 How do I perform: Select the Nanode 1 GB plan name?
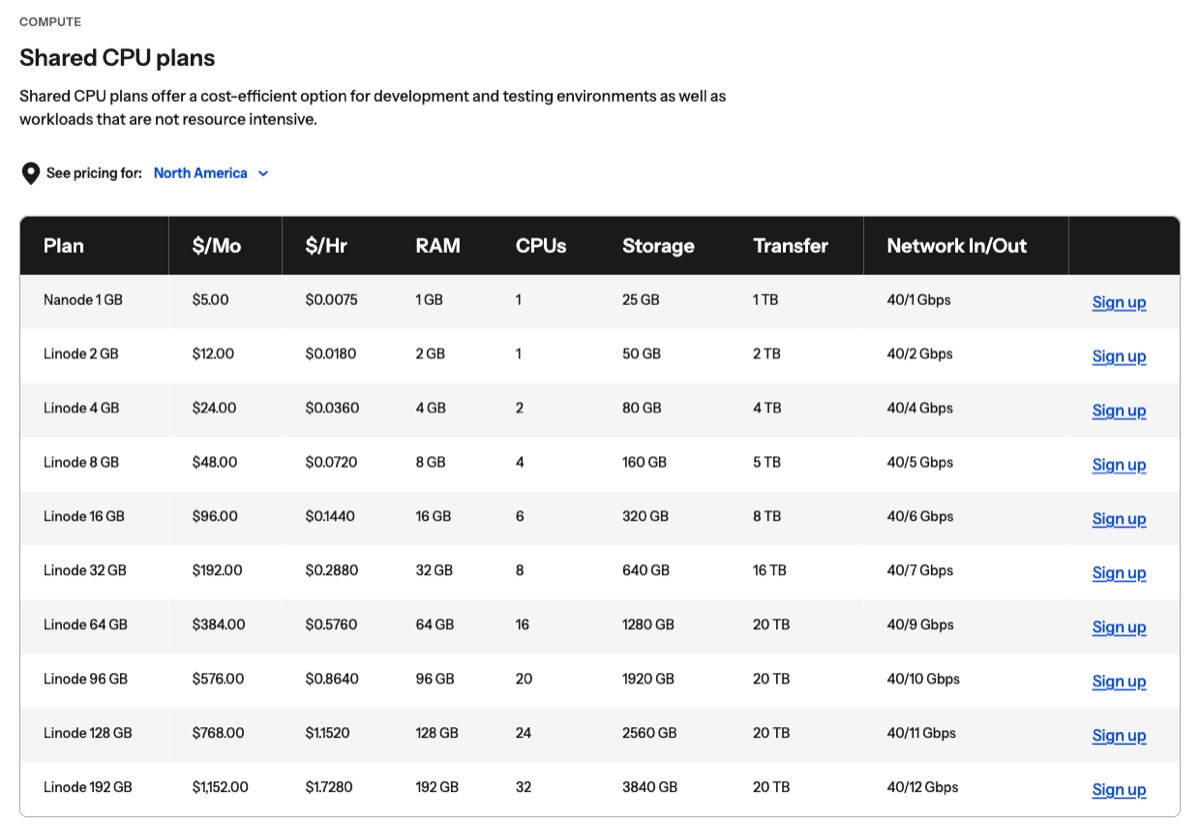pos(83,299)
